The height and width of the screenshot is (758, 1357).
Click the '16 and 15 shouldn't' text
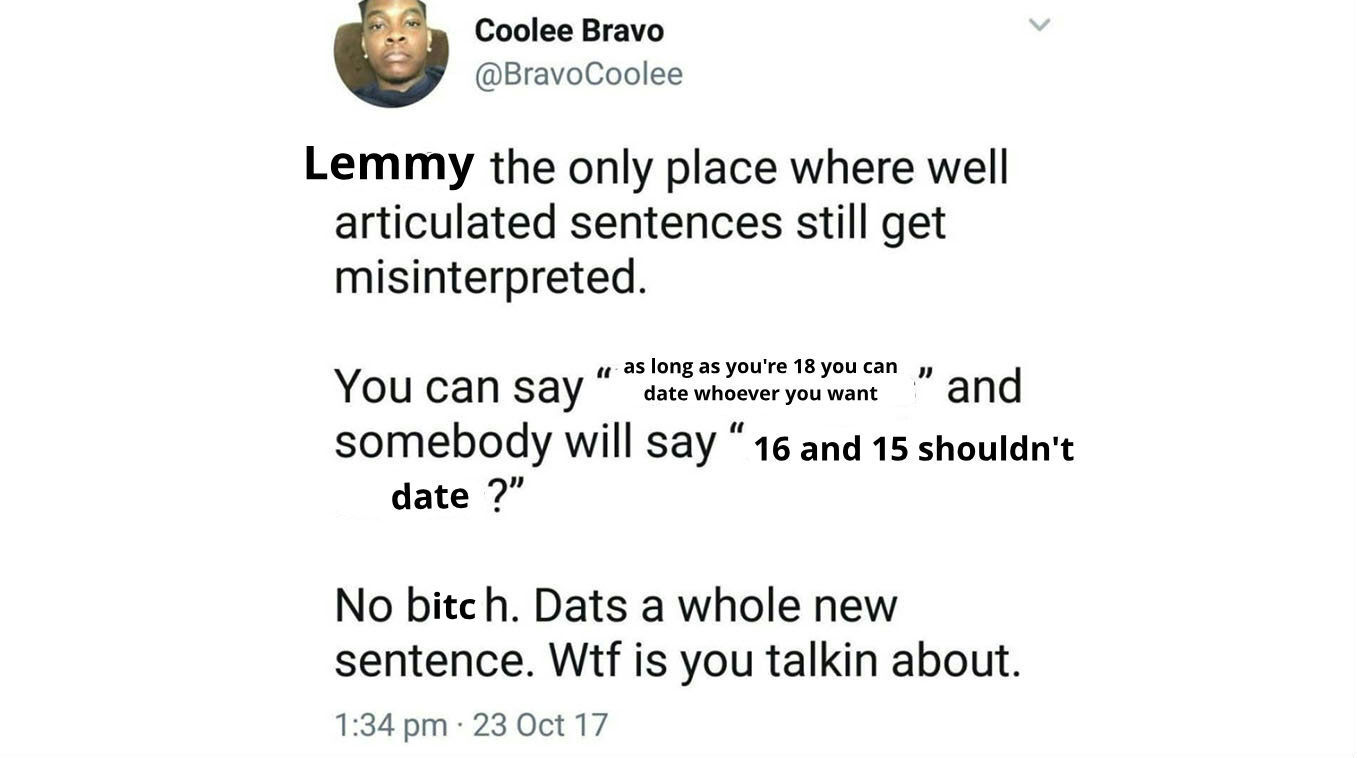click(913, 449)
